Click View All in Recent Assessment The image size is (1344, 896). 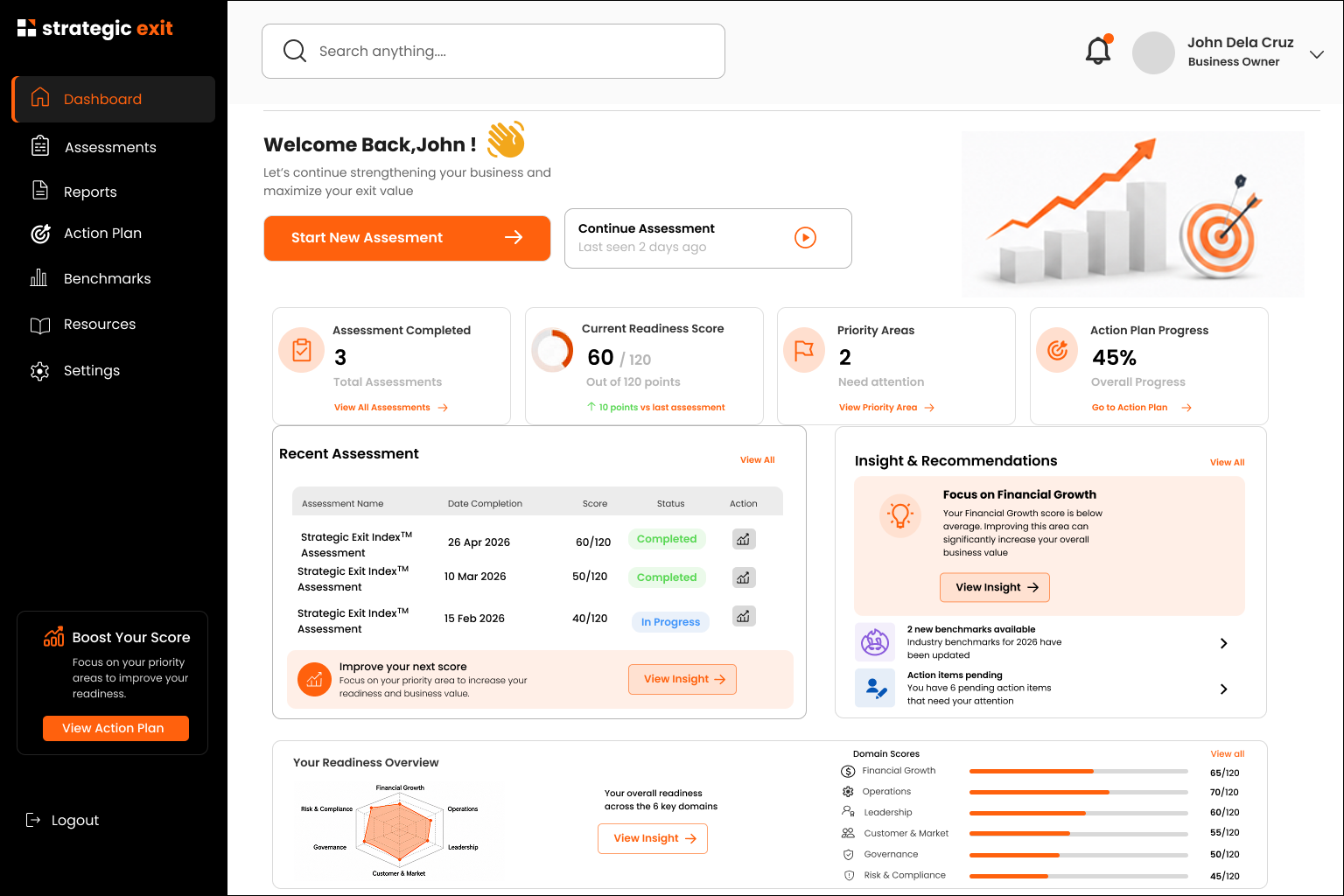click(758, 459)
